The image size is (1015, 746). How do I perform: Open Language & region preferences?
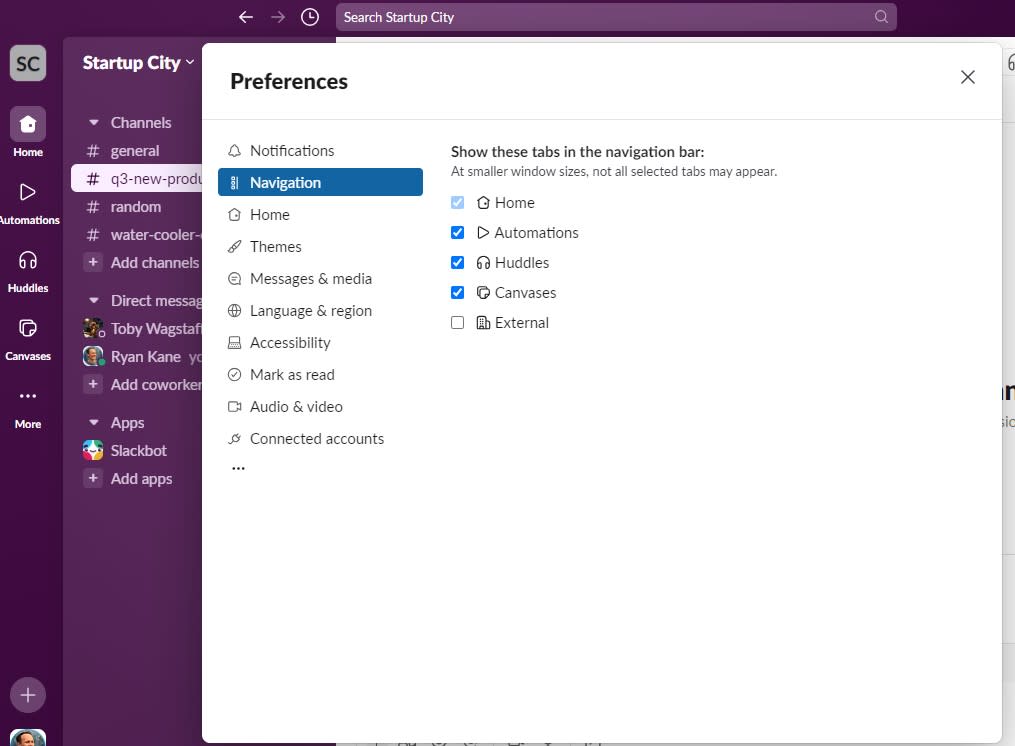point(320,311)
